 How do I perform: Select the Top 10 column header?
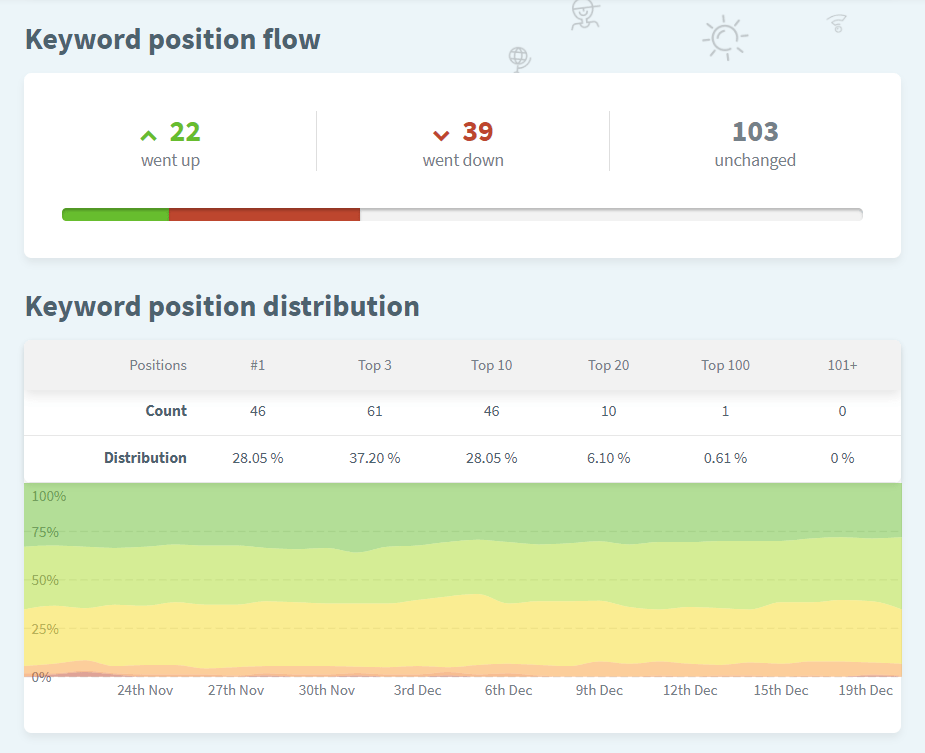tap(491, 365)
